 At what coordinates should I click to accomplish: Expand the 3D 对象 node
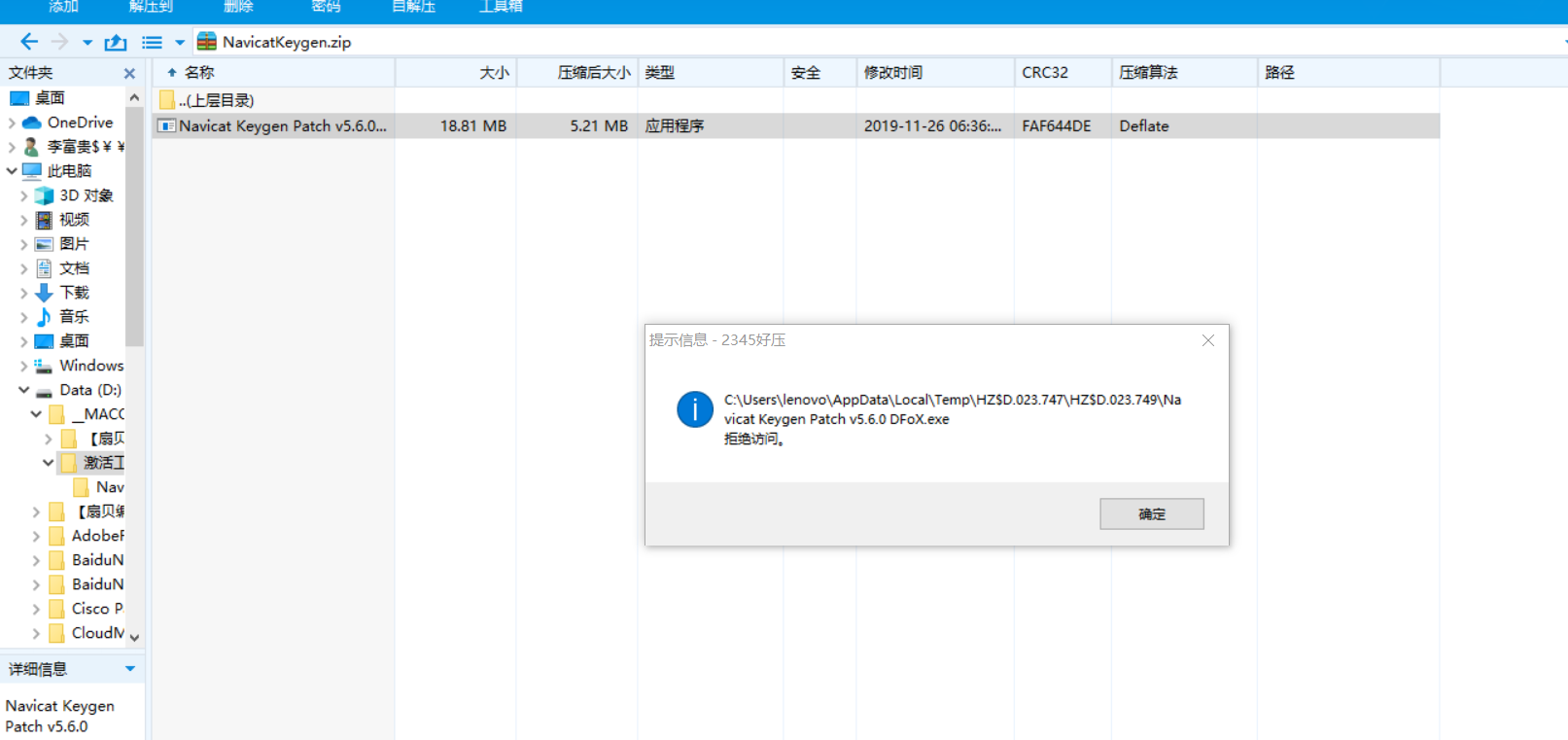click(23, 195)
